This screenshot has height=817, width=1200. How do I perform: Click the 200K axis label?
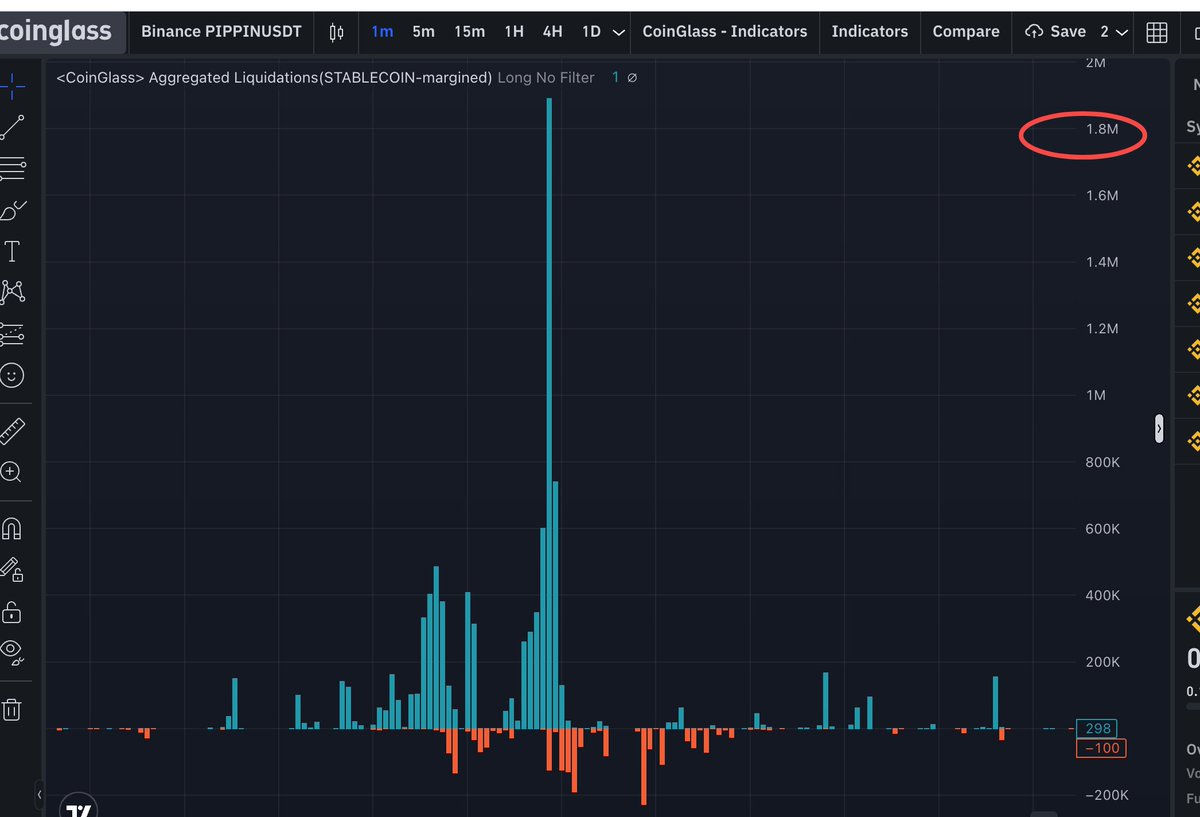1102,662
